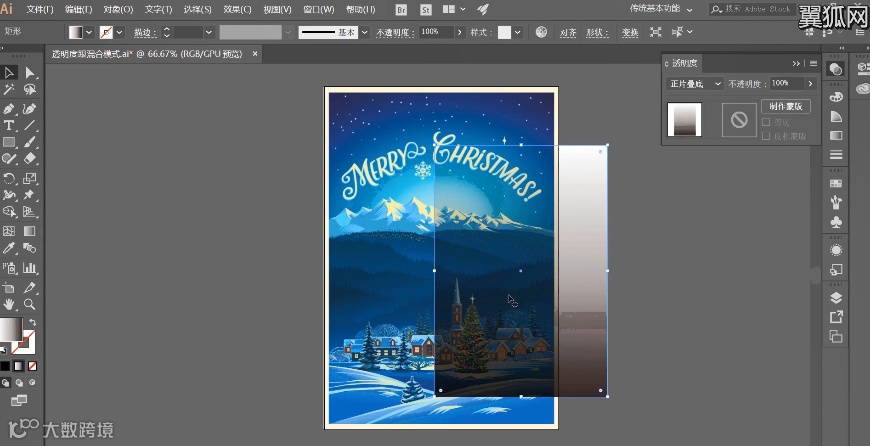
Task: Set paint type to None button
Action: (33, 366)
